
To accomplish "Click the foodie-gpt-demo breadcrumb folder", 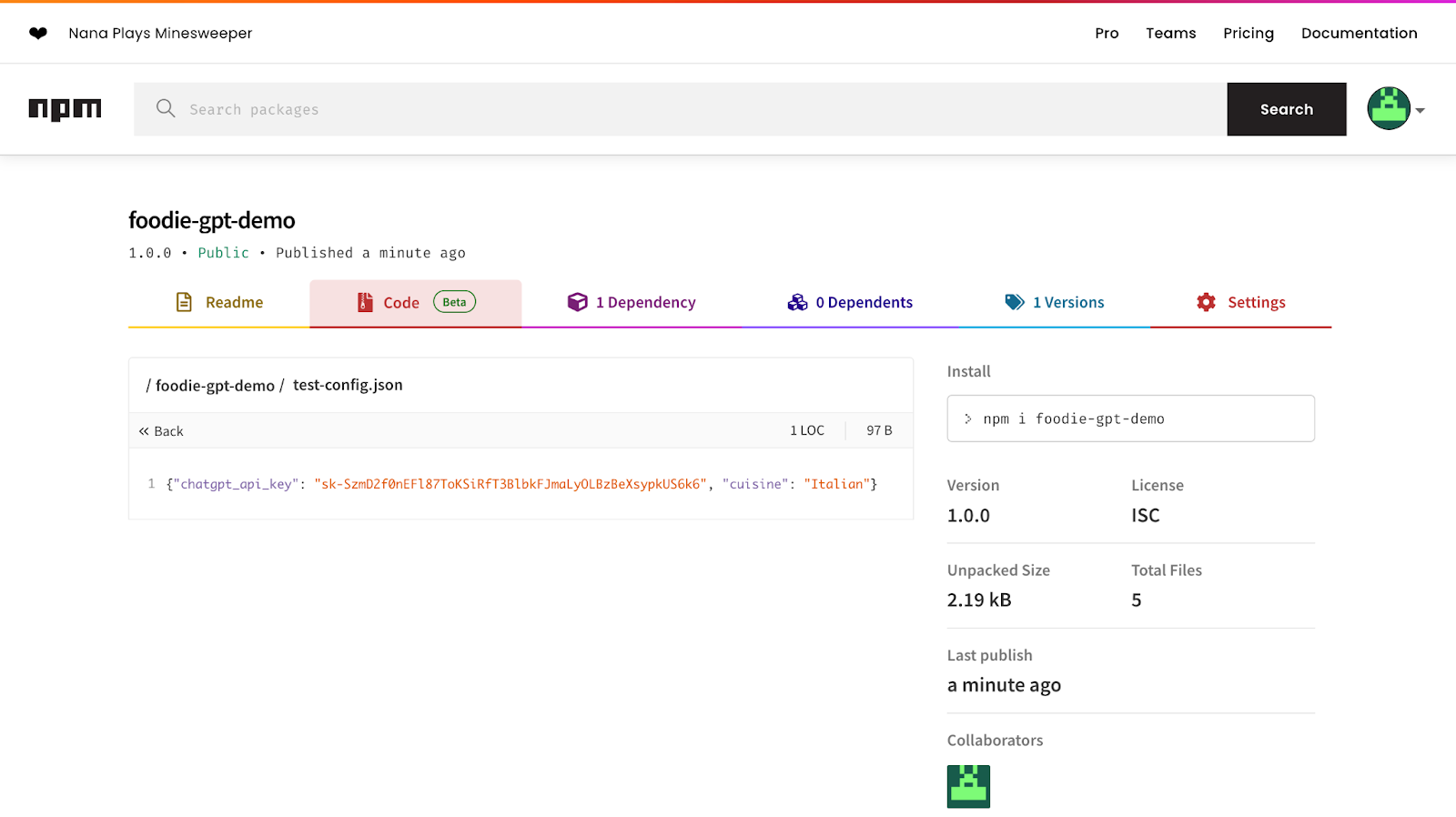I will 215,386.
